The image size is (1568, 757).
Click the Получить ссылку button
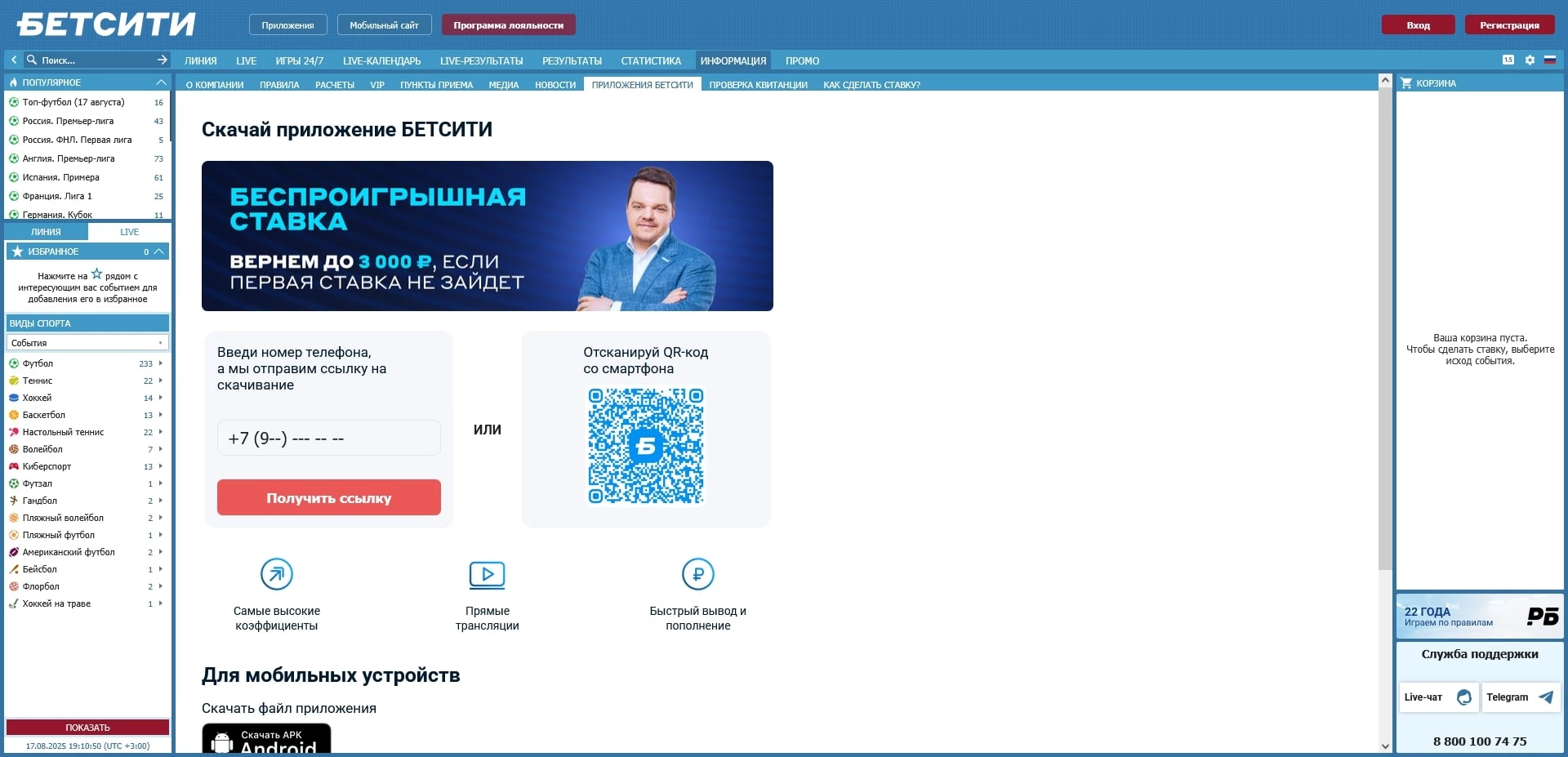328,497
